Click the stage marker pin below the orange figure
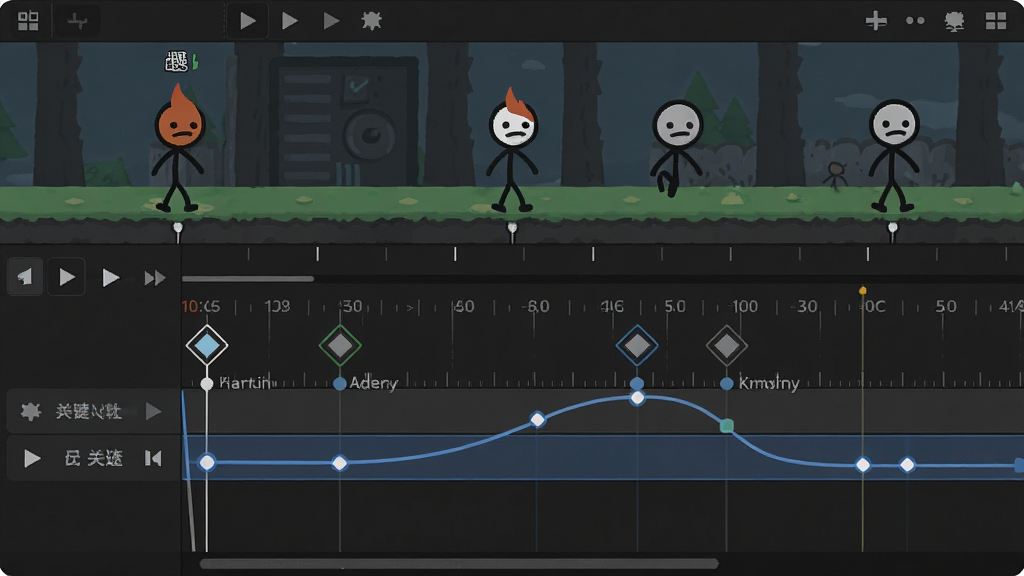 [x=178, y=230]
